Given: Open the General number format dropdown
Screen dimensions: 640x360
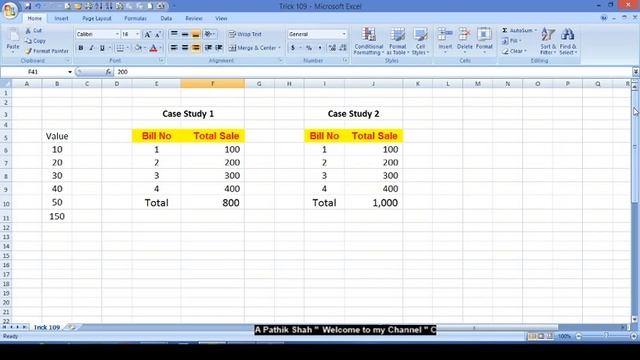Looking at the screenshot, I should coord(344,34).
